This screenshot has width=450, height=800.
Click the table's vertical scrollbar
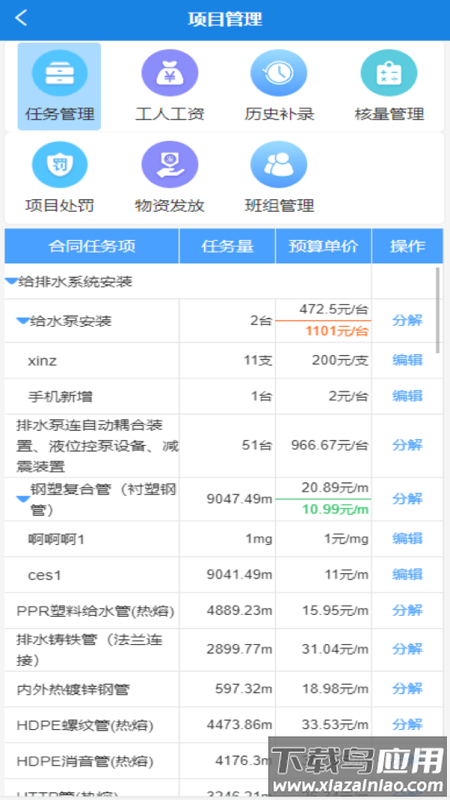[438, 310]
